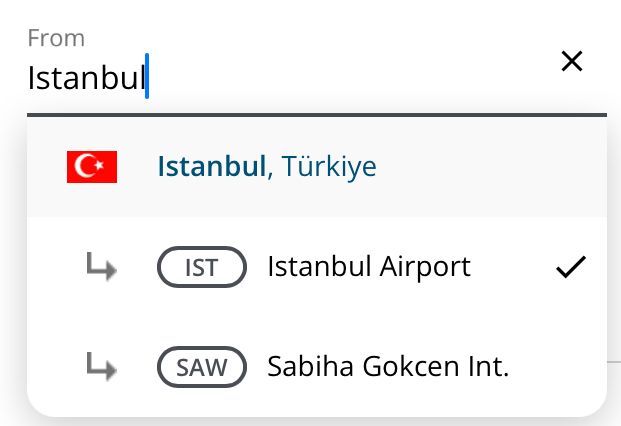Click empty space right of Sabiha Gokcen Int.

tap(558, 367)
